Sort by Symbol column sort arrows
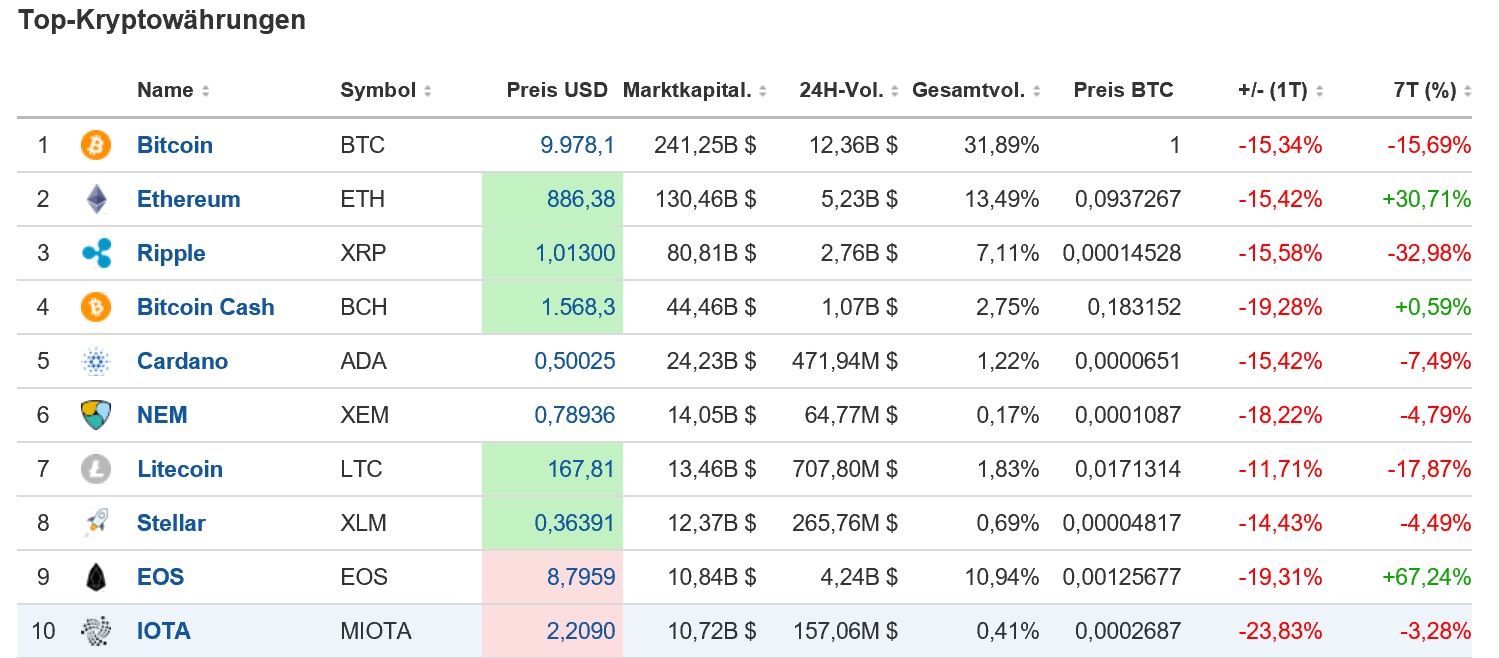The image size is (1499, 658). tap(427, 91)
